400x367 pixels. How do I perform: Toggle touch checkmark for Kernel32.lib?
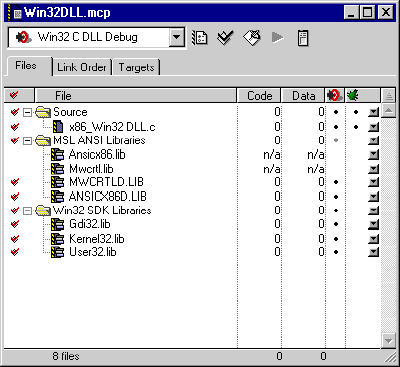14,239
